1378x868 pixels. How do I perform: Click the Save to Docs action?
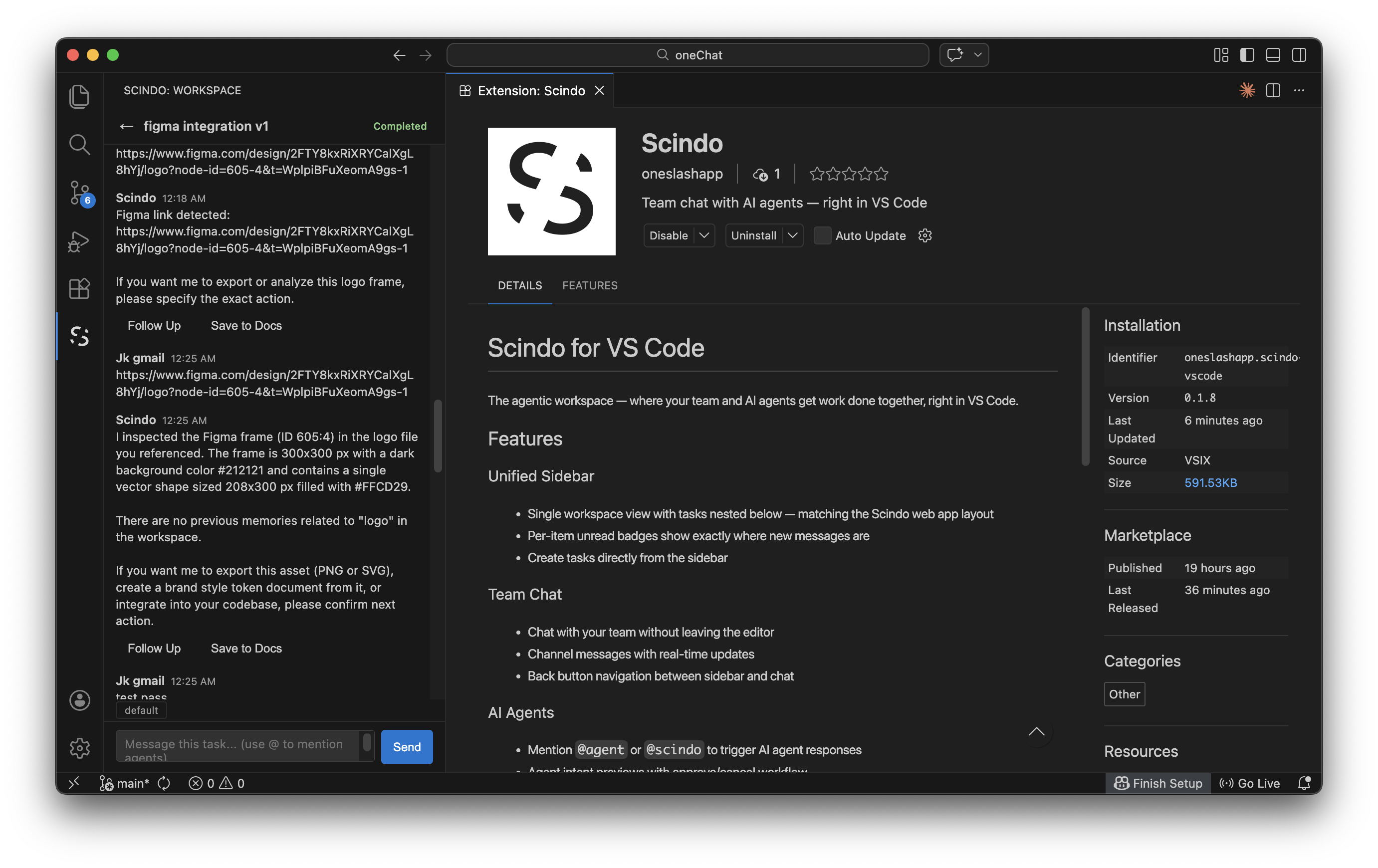coord(246,326)
